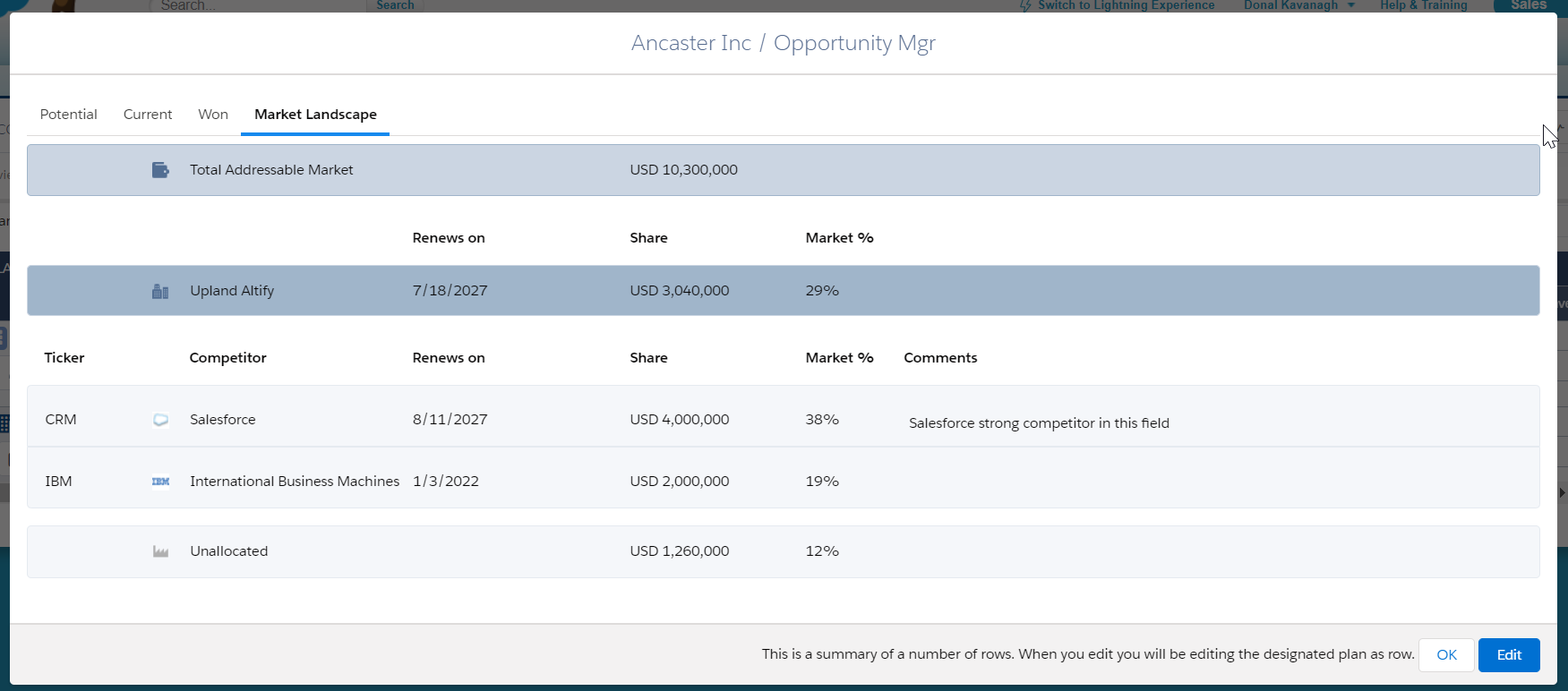
Task: Open the Donal Kavanagh user dropdown
Action: click(1298, 5)
